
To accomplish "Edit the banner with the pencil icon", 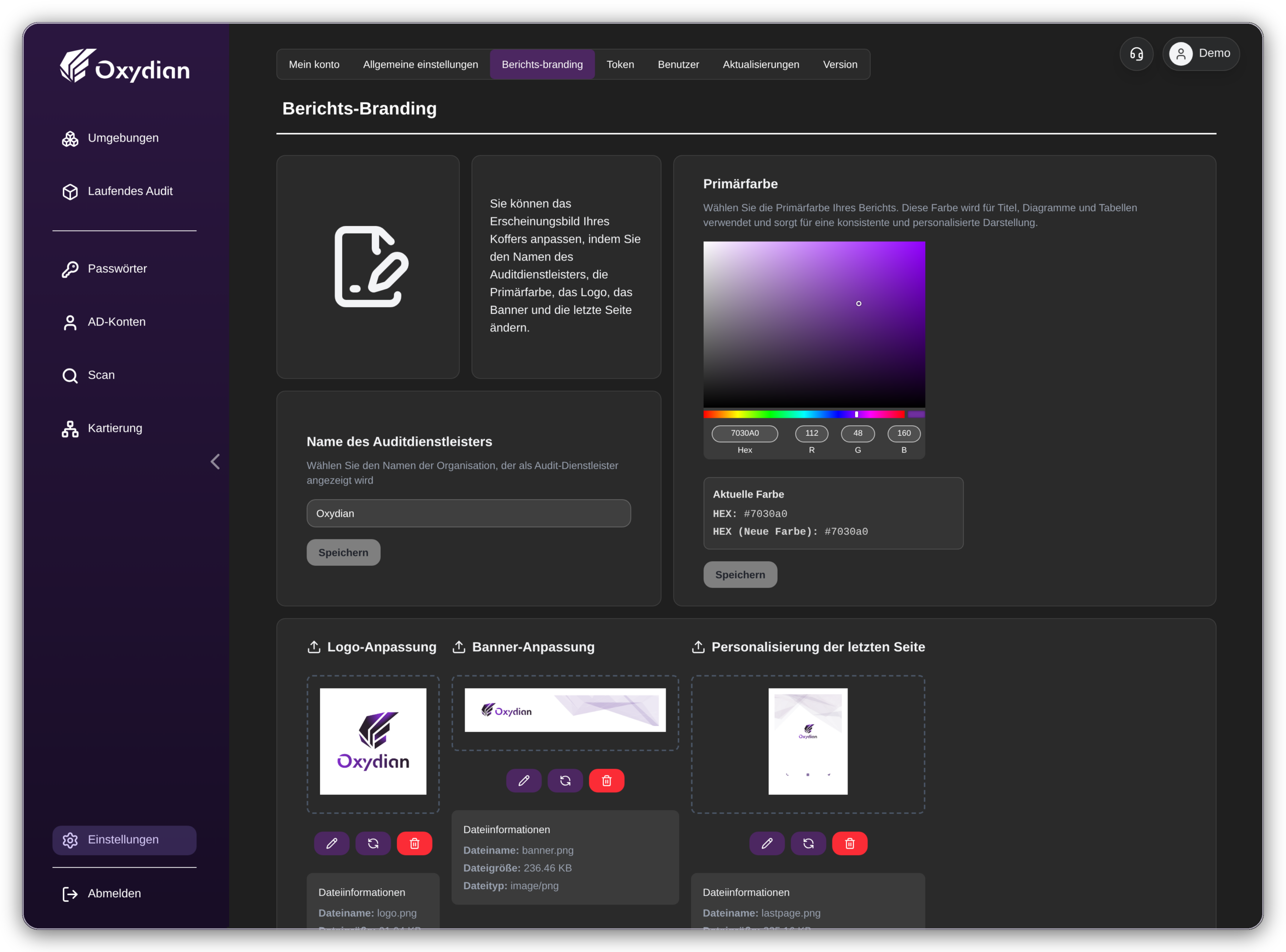I will [524, 781].
